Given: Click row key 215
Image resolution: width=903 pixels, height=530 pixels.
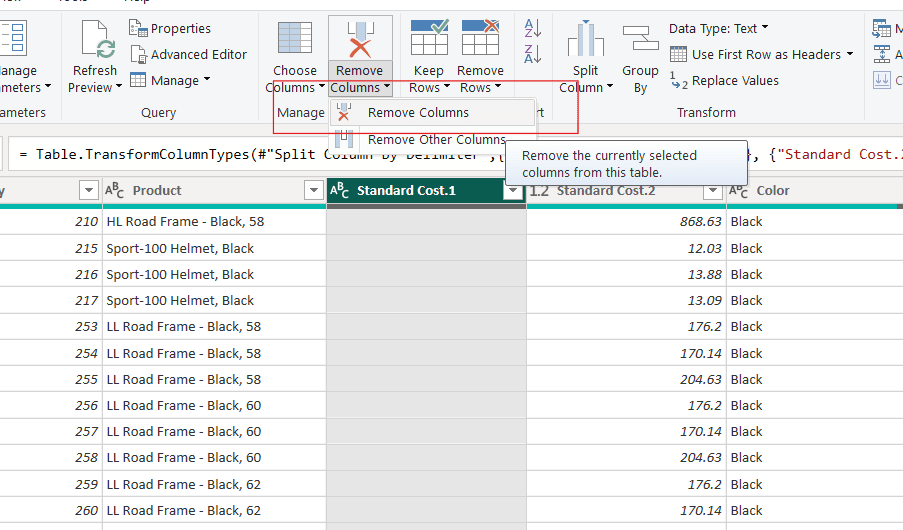Looking at the screenshot, I should 86,248.
